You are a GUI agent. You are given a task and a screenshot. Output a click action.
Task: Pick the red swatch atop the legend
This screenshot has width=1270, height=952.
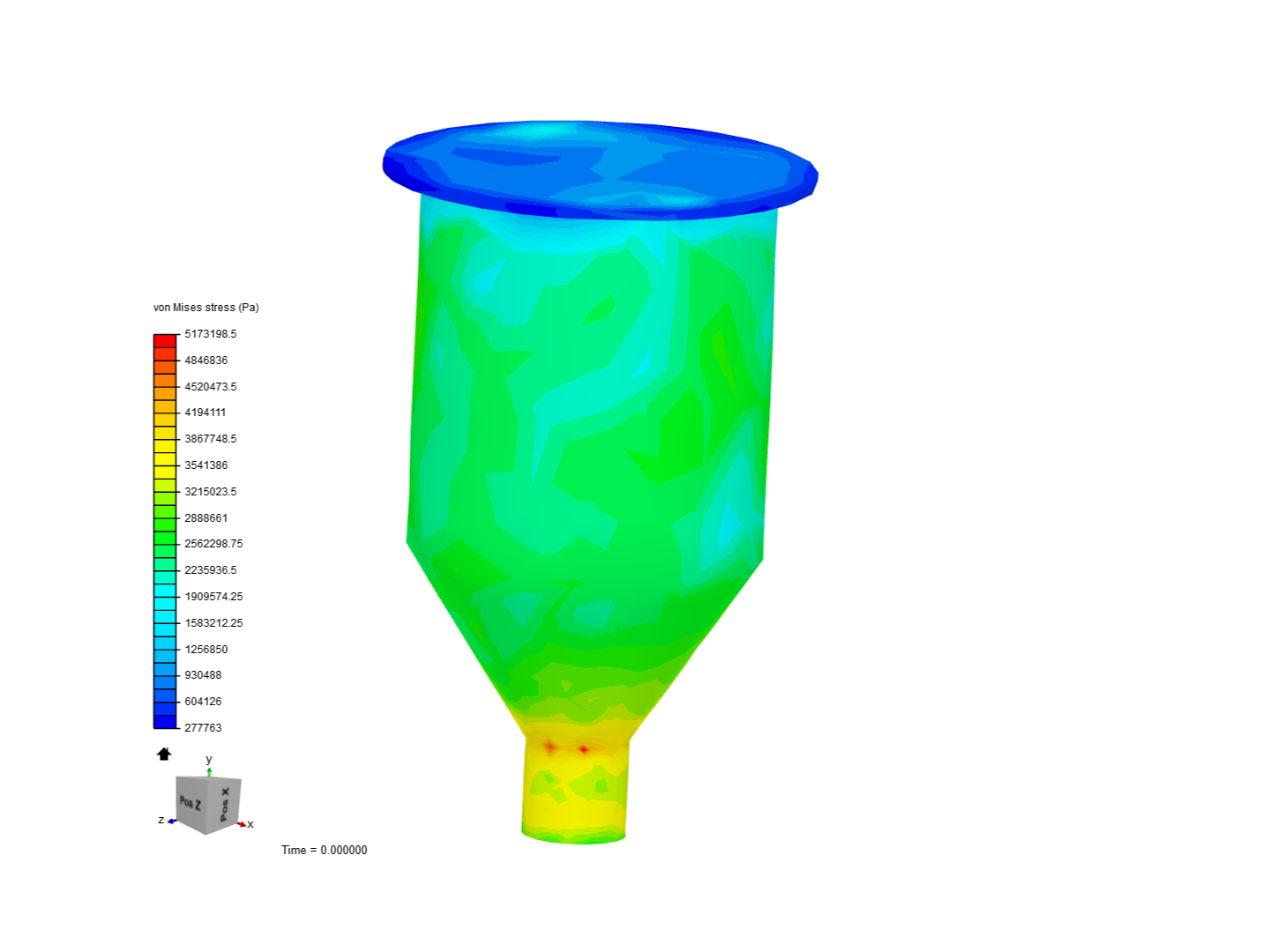(165, 340)
